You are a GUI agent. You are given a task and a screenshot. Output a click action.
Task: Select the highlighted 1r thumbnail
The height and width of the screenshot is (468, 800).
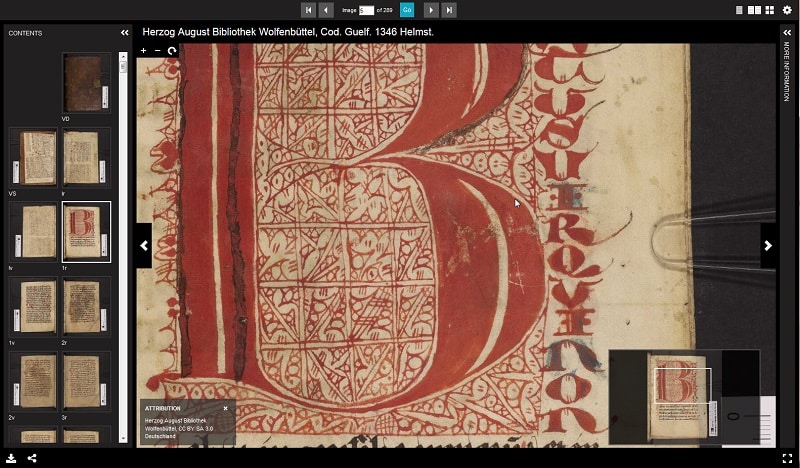point(86,232)
